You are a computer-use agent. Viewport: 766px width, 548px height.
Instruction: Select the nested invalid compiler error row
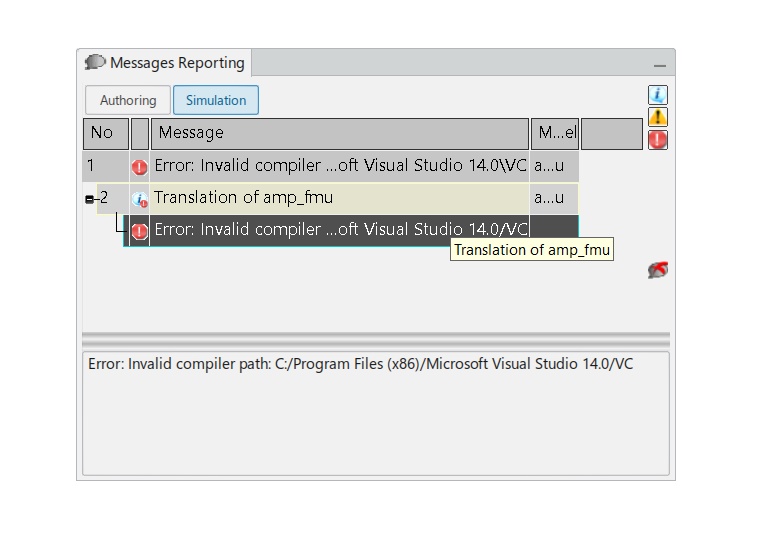point(340,230)
